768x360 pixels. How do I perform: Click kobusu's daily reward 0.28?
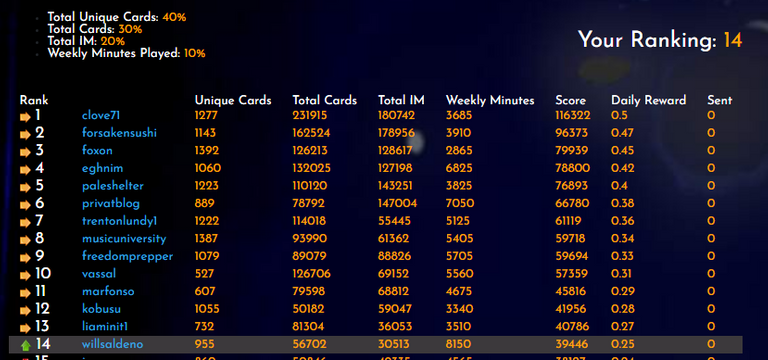pos(623,309)
